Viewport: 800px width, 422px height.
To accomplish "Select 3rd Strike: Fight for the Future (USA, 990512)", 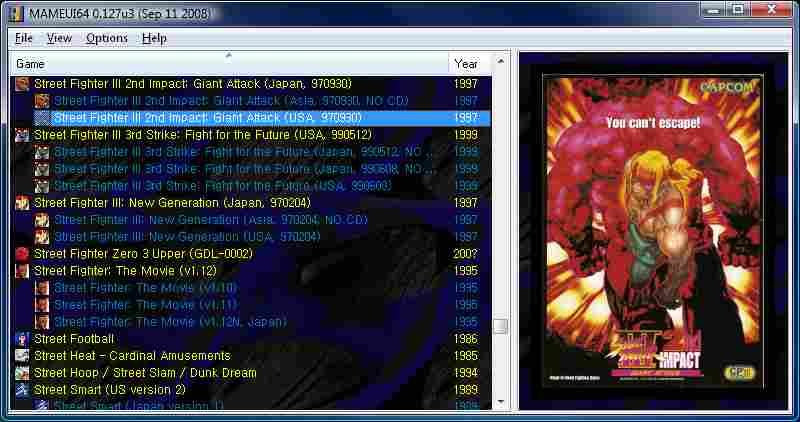I will (x=203, y=135).
